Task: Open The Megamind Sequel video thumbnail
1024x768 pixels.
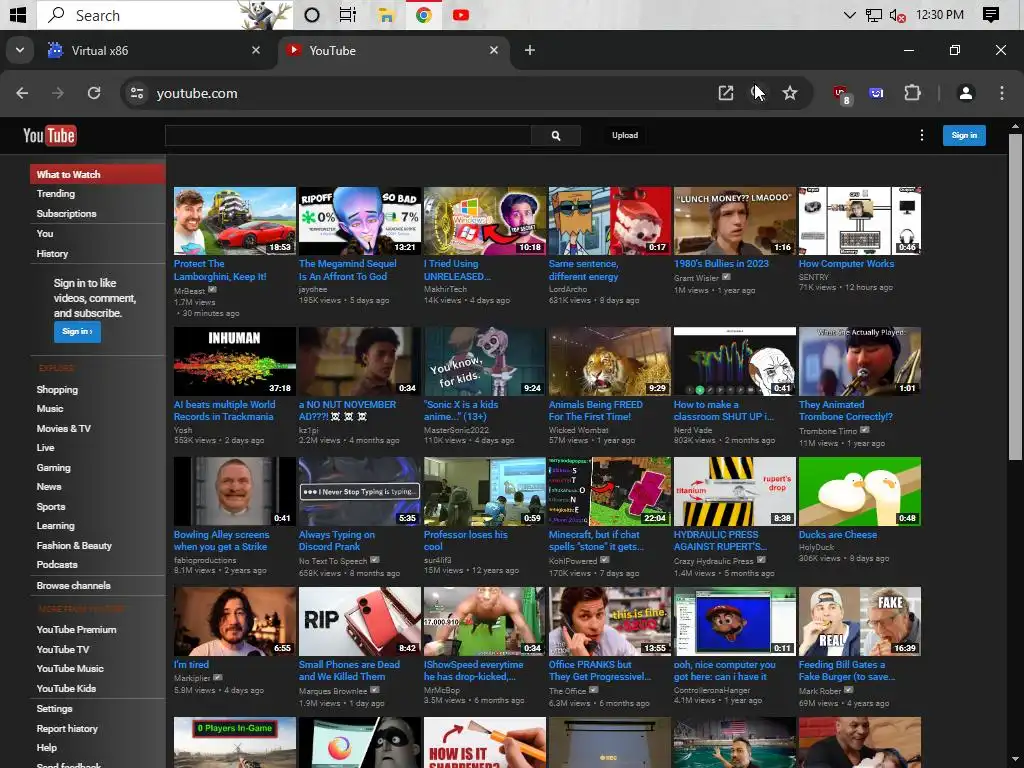Action: [359, 221]
